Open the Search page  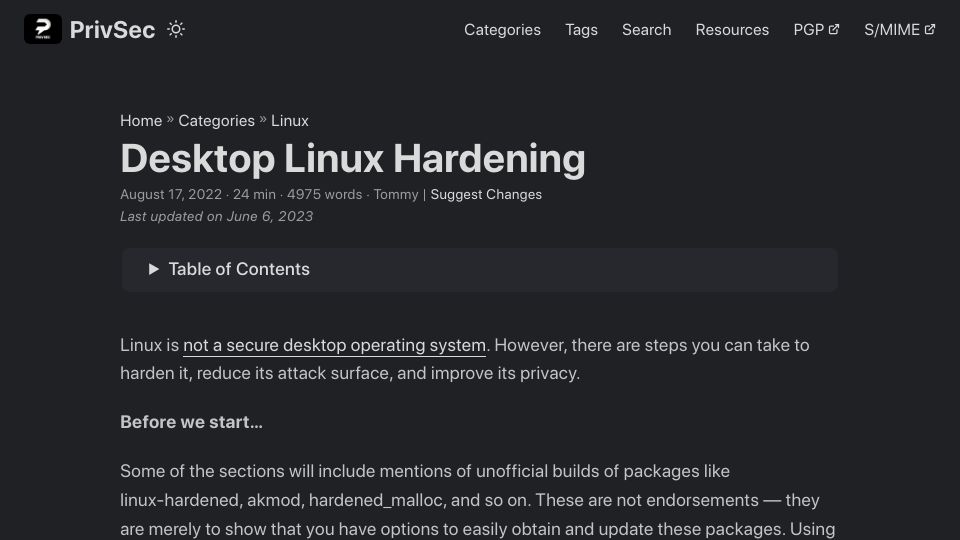(647, 30)
